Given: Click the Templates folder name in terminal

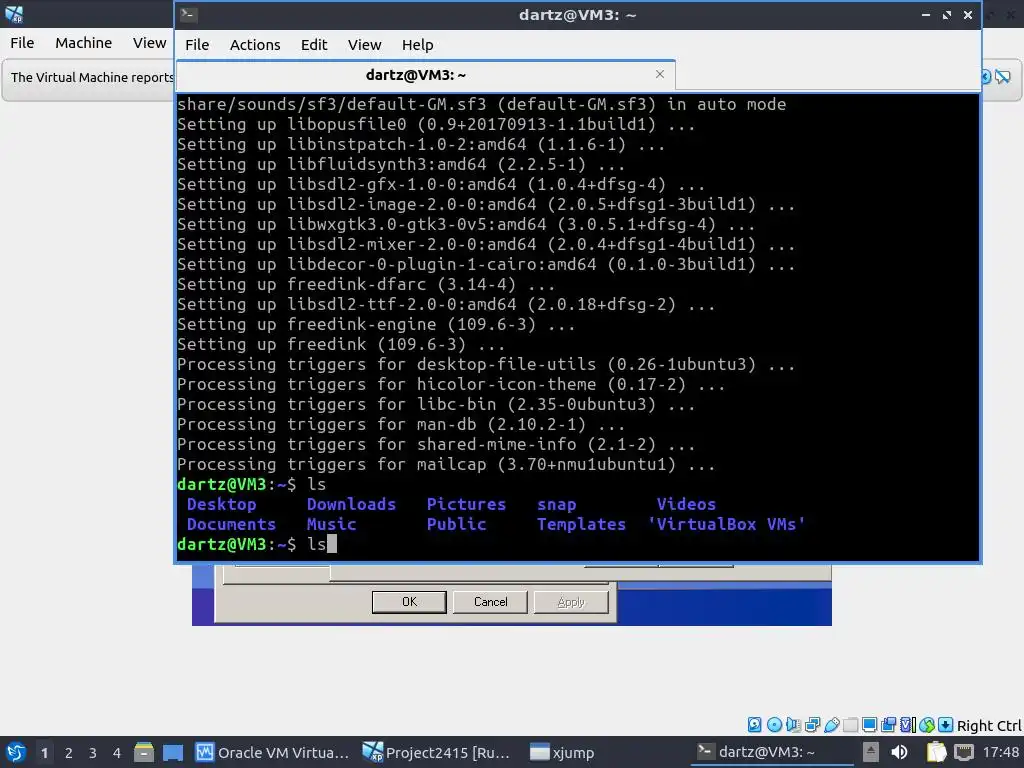Looking at the screenshot, I should click(x=581, y=524).
